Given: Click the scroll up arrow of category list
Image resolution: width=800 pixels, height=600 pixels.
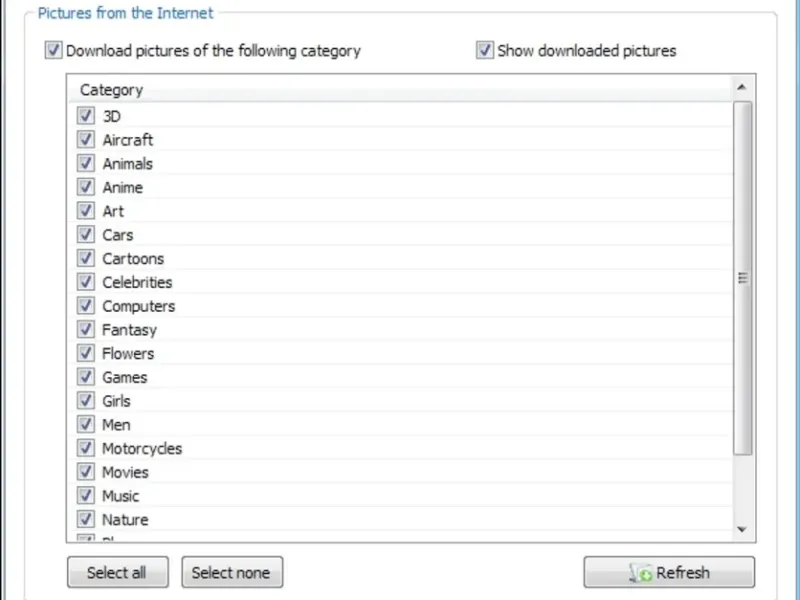Looking at the screenshot, I should pos(741,88).
